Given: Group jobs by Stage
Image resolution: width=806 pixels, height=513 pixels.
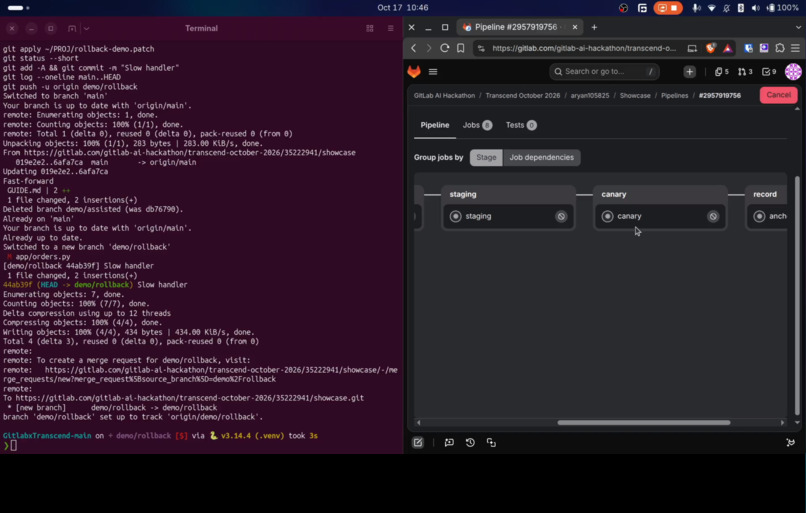Looking at the screenshot, I should 486,157.
